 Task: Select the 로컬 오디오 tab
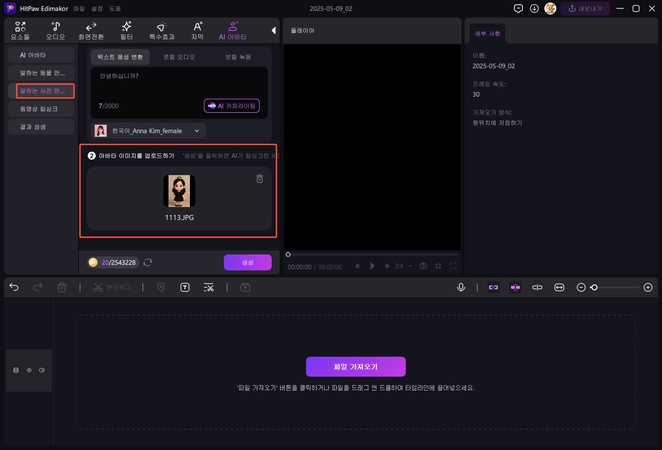coord(177,56)
